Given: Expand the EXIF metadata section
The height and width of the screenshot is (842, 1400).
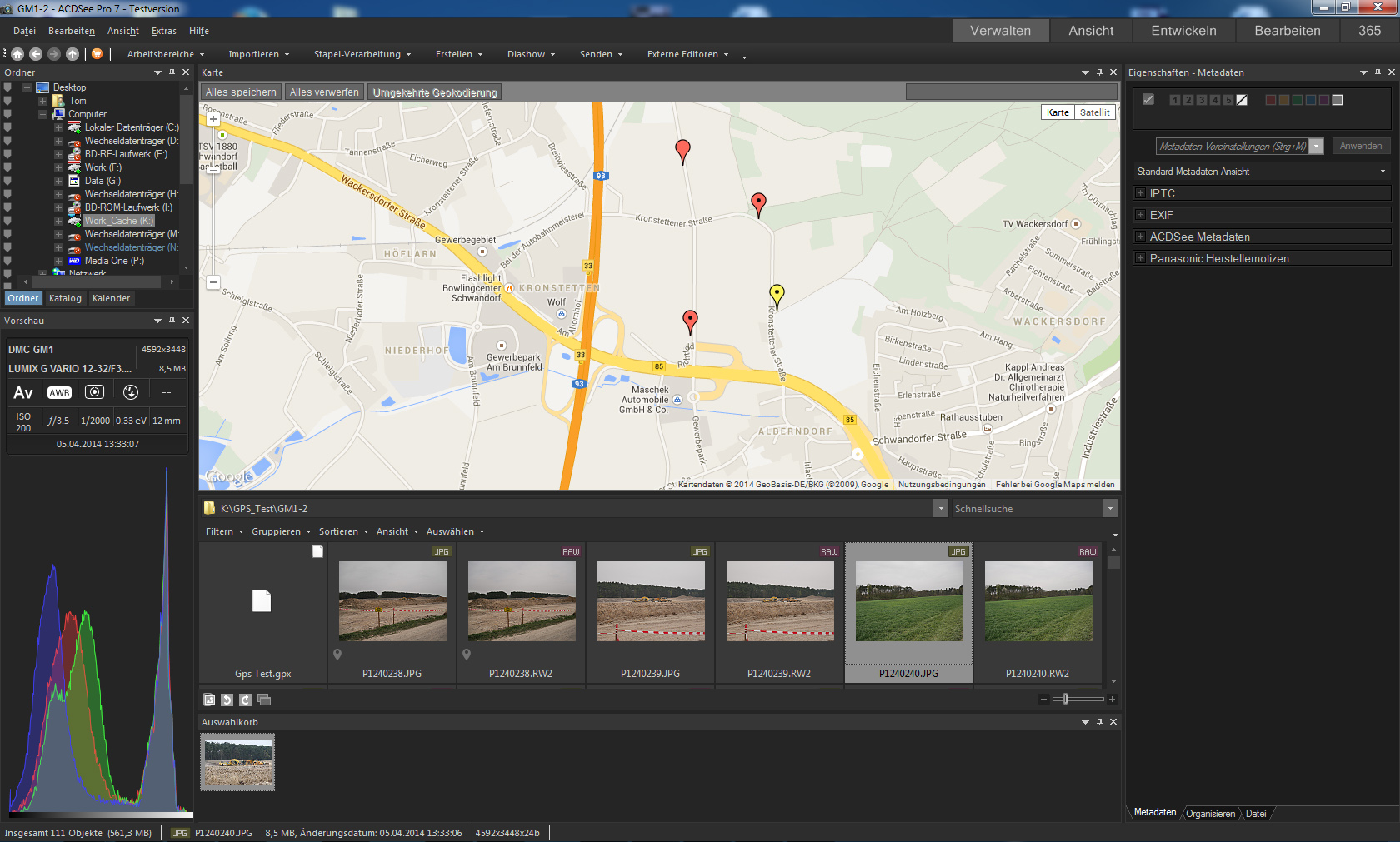Looking at the screenshot, I should pyautogui.click(x=1140, y=215).
